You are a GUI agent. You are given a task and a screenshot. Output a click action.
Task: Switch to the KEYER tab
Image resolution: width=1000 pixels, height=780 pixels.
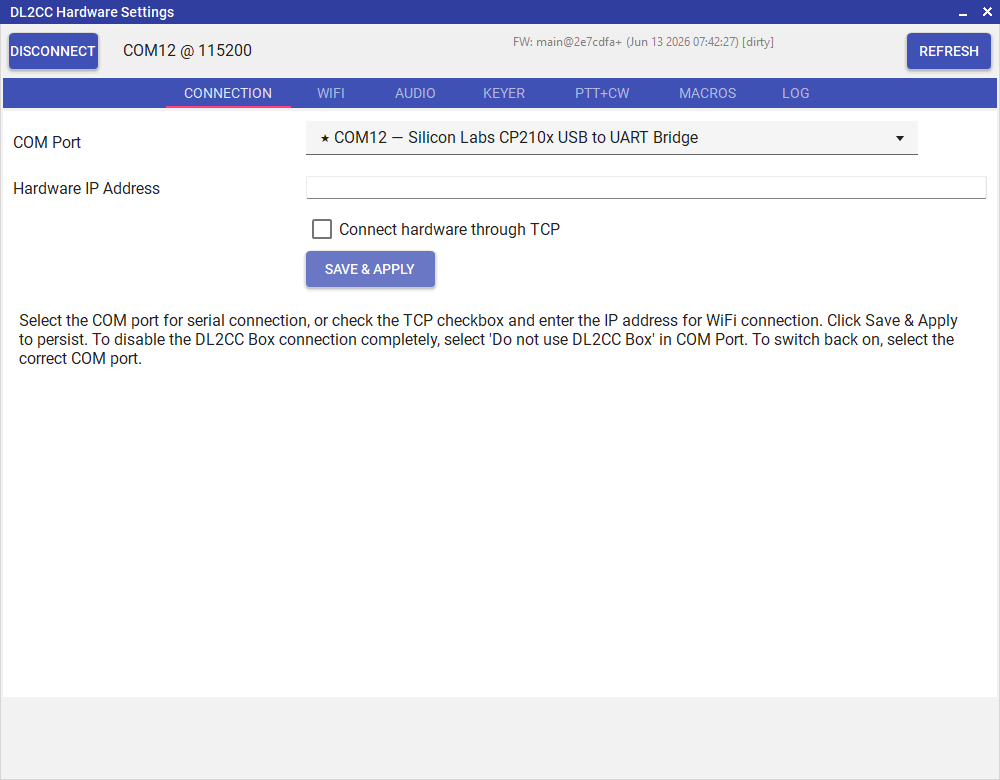point(504,93)
